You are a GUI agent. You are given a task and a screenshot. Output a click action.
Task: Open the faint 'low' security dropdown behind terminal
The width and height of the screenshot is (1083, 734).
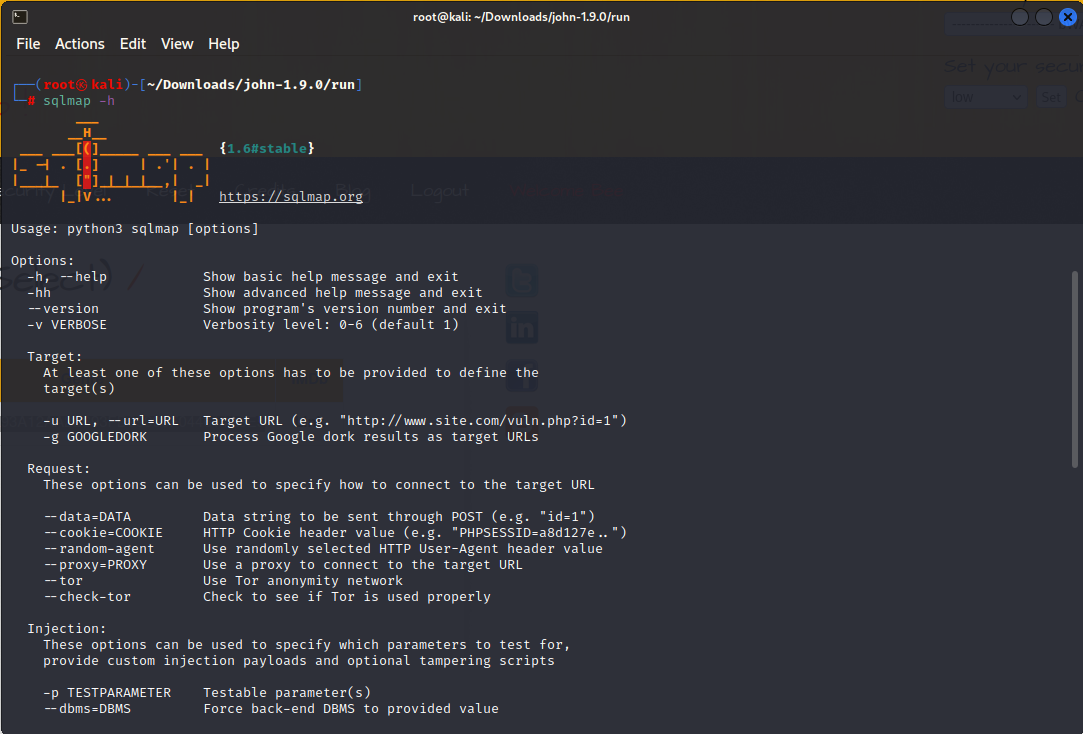pos(986,97)
